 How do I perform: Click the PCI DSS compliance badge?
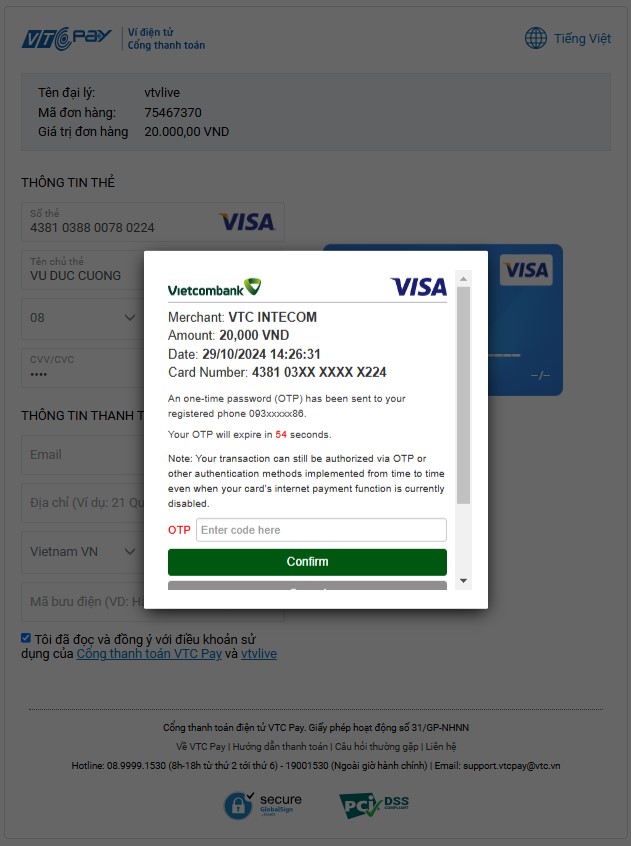pos(374,805)
